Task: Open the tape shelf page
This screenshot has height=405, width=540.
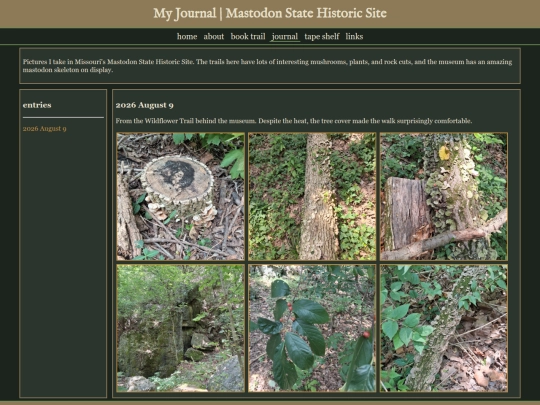Action: (x=322, y=37)
